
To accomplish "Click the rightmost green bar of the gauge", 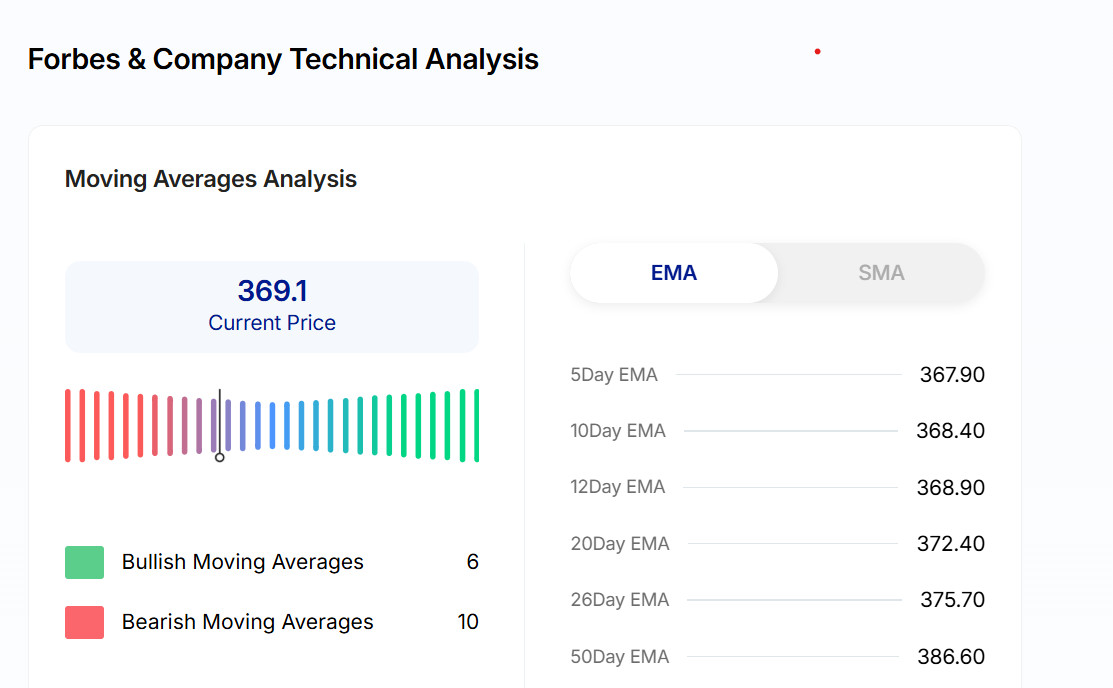I will click(x=477, y=425).
